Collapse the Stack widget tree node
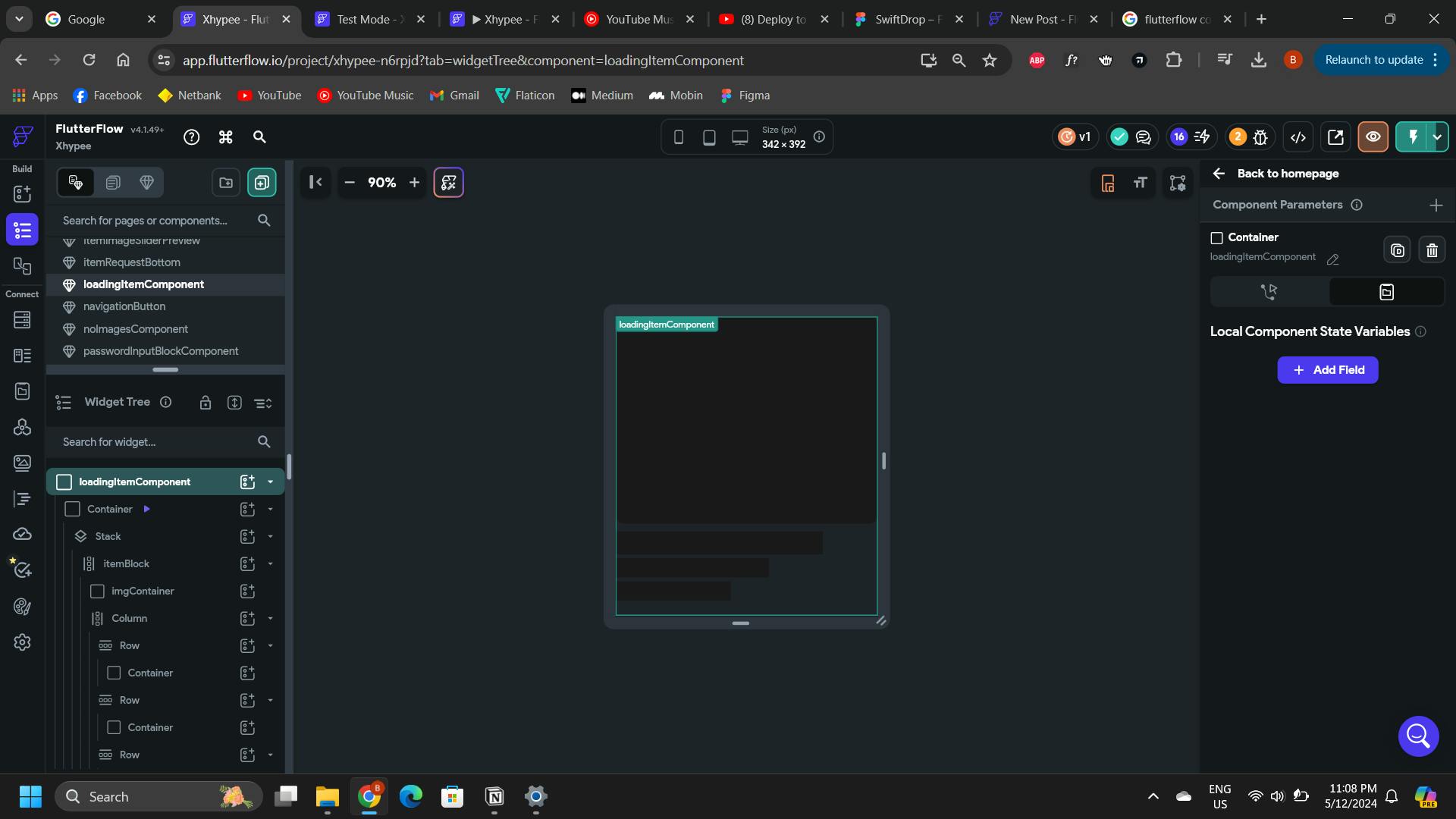This screenshot has width=1456, height=819. click(x=270, y=537)
